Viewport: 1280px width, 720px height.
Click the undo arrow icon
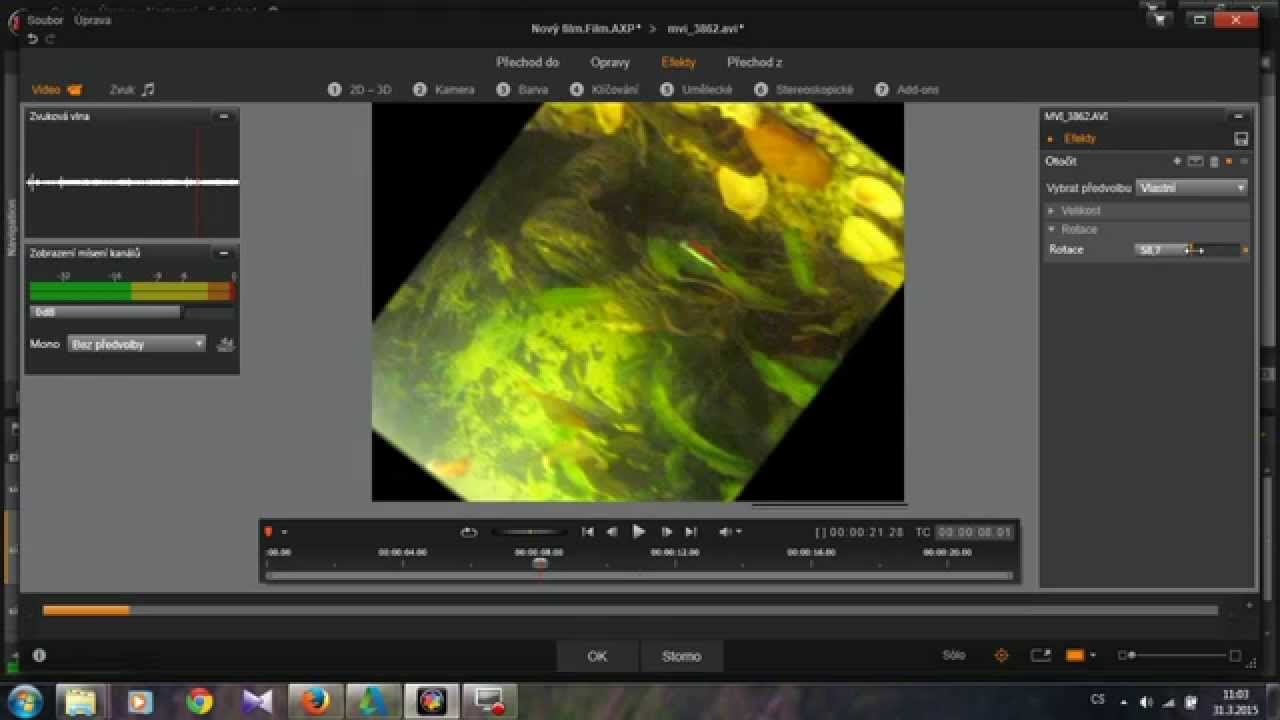pos(32,38)
